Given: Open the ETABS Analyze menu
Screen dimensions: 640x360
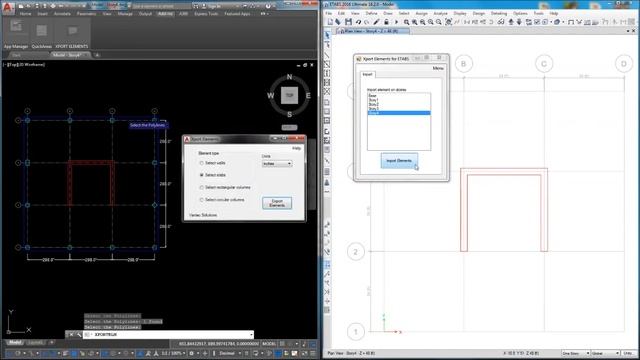Looking at the screenshot, I should [x=440, y=13].
